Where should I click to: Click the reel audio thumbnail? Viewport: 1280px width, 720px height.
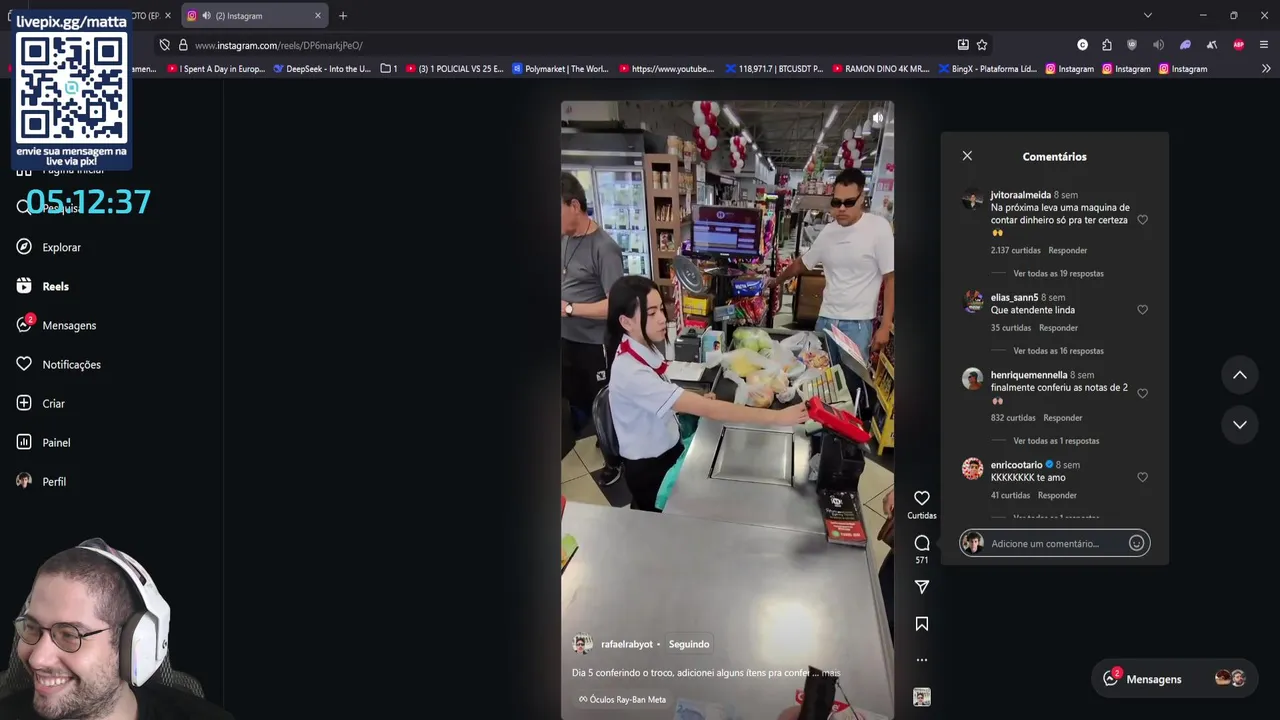click(922, 697)
